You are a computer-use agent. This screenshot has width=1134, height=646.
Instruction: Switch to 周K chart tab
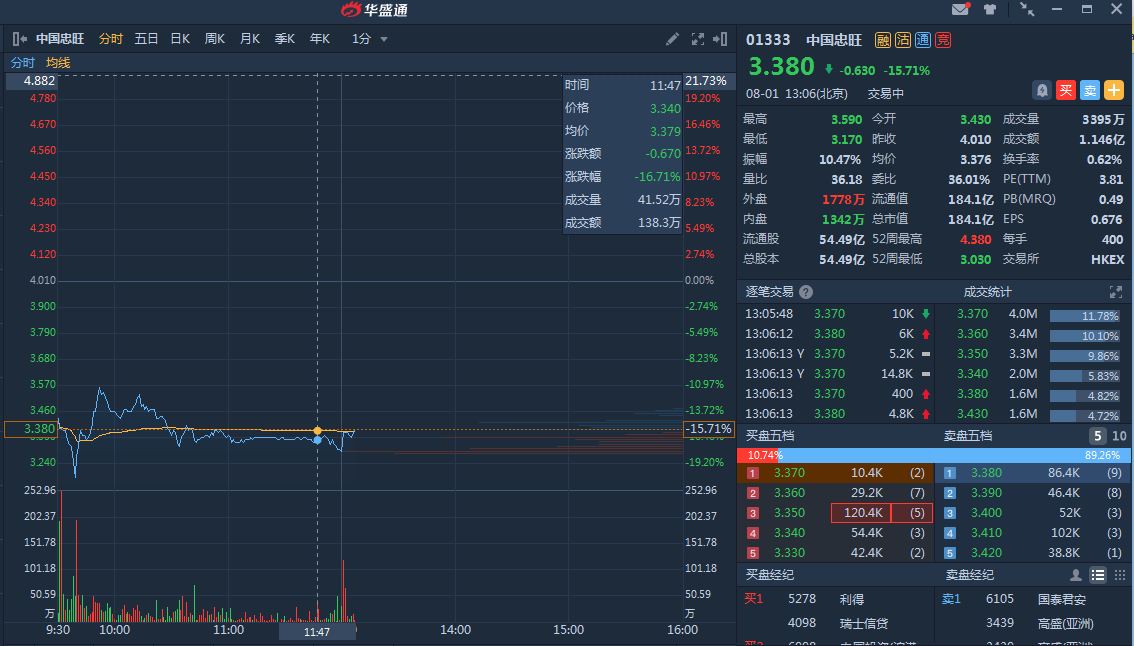coord(215,39)
